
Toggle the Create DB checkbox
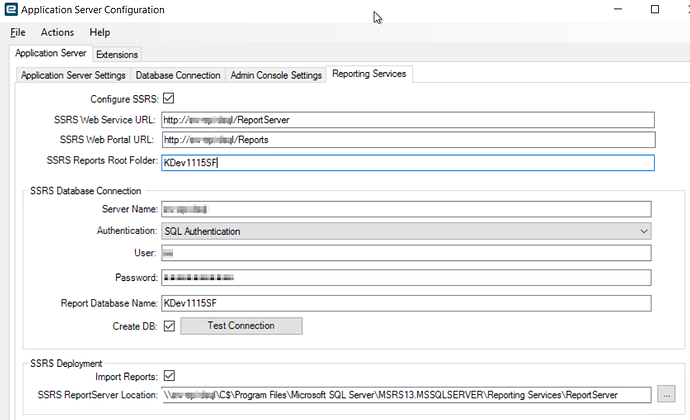pyautogui.click(x=169, y=326)
